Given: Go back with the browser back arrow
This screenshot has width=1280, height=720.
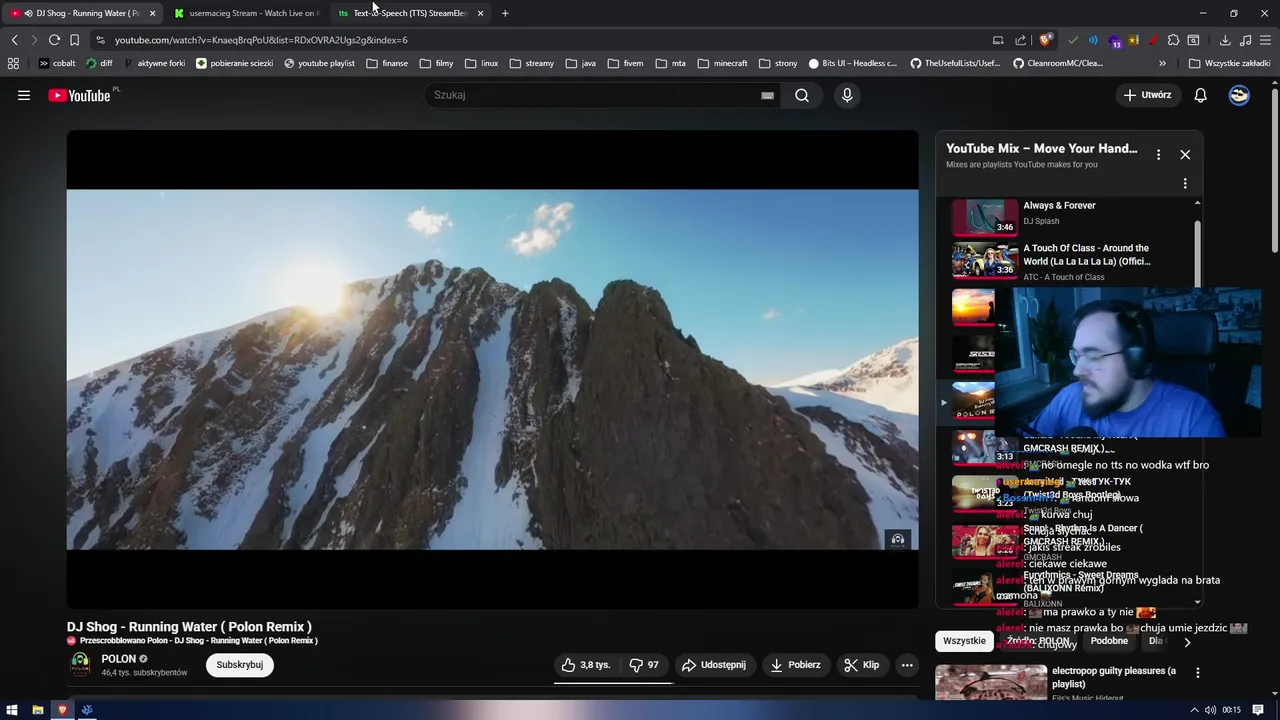Looking at the screenshot, I should point(14,40).
